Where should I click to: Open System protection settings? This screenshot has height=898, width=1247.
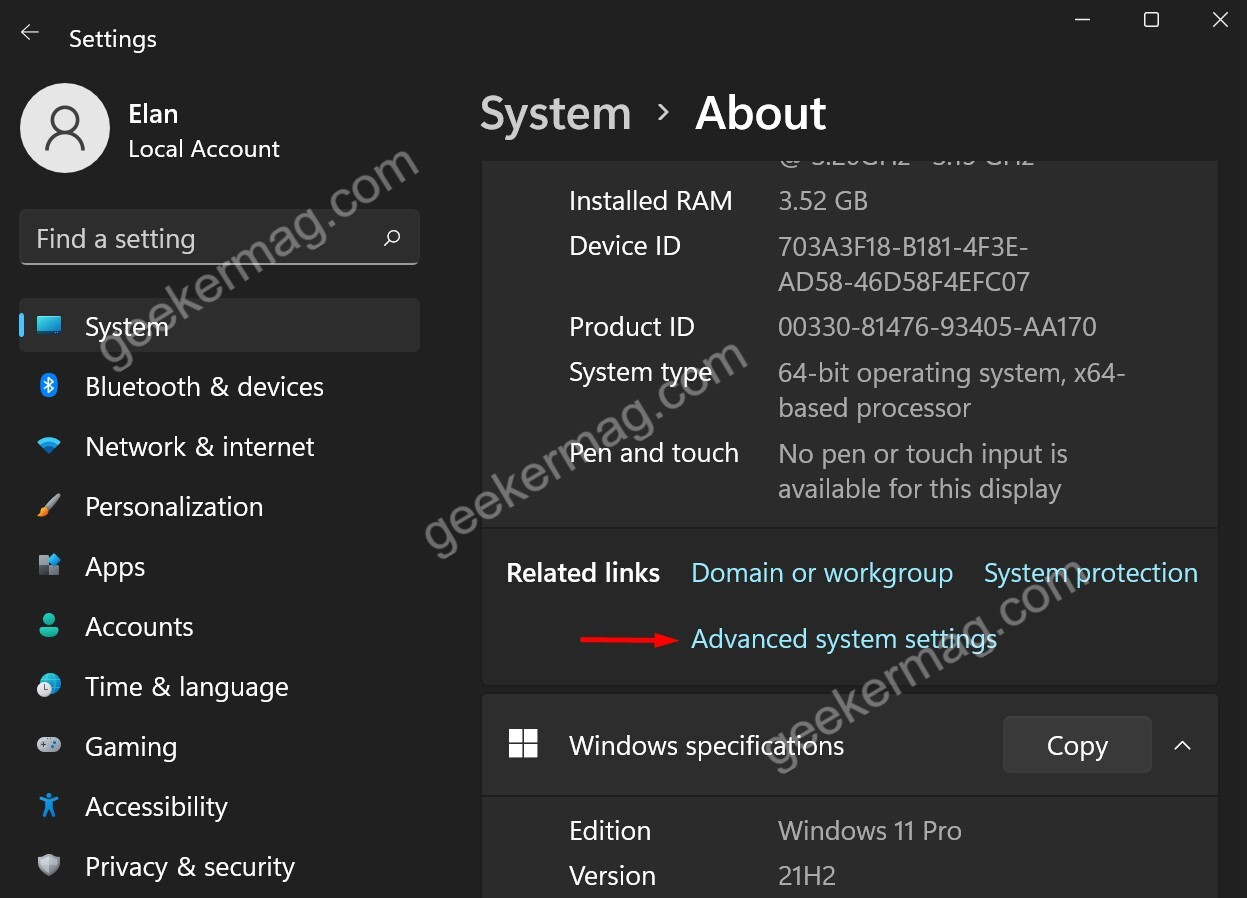click(x=1090, y=572)
